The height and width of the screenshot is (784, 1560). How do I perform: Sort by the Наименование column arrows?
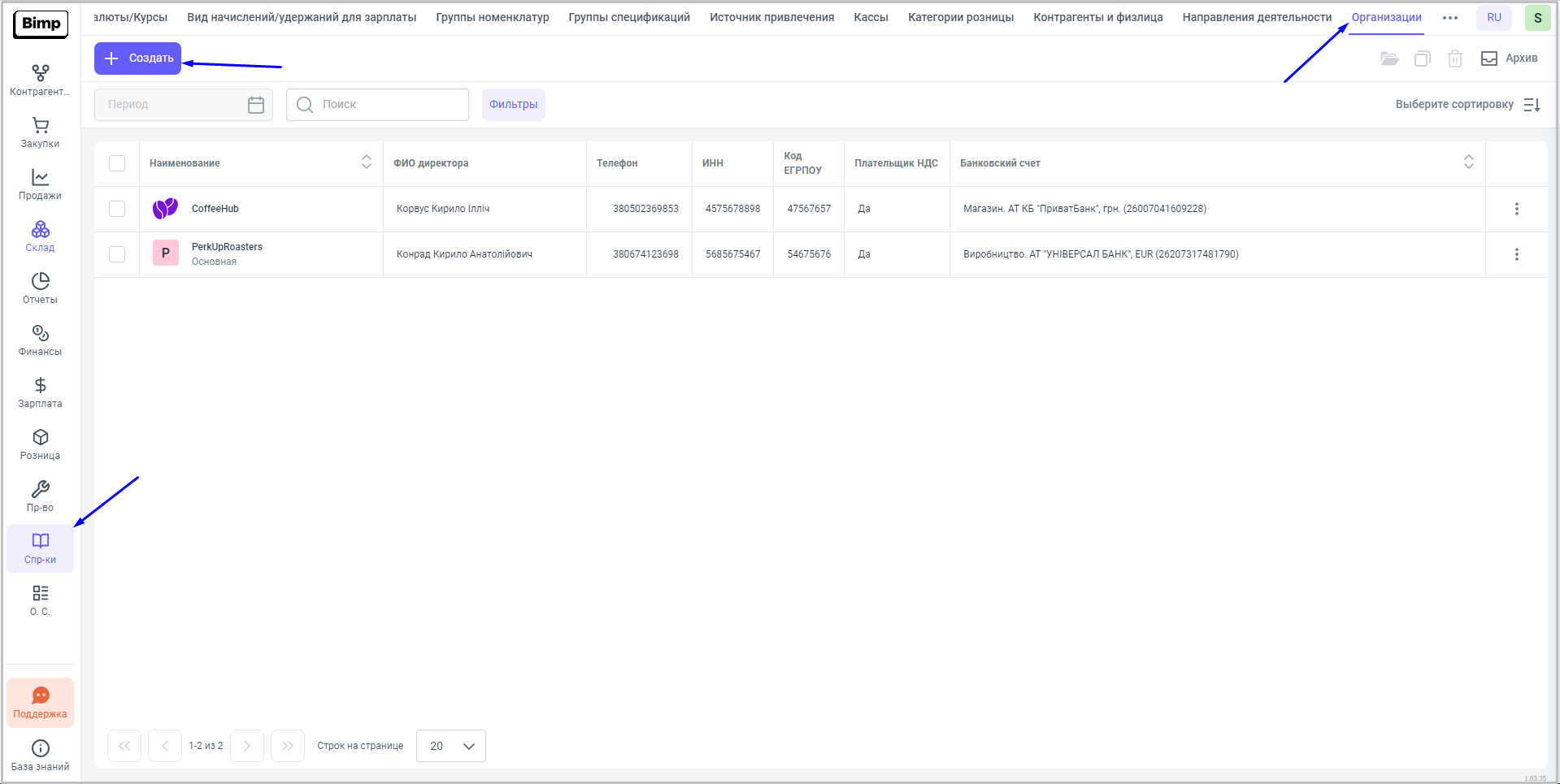coord(367,162)
